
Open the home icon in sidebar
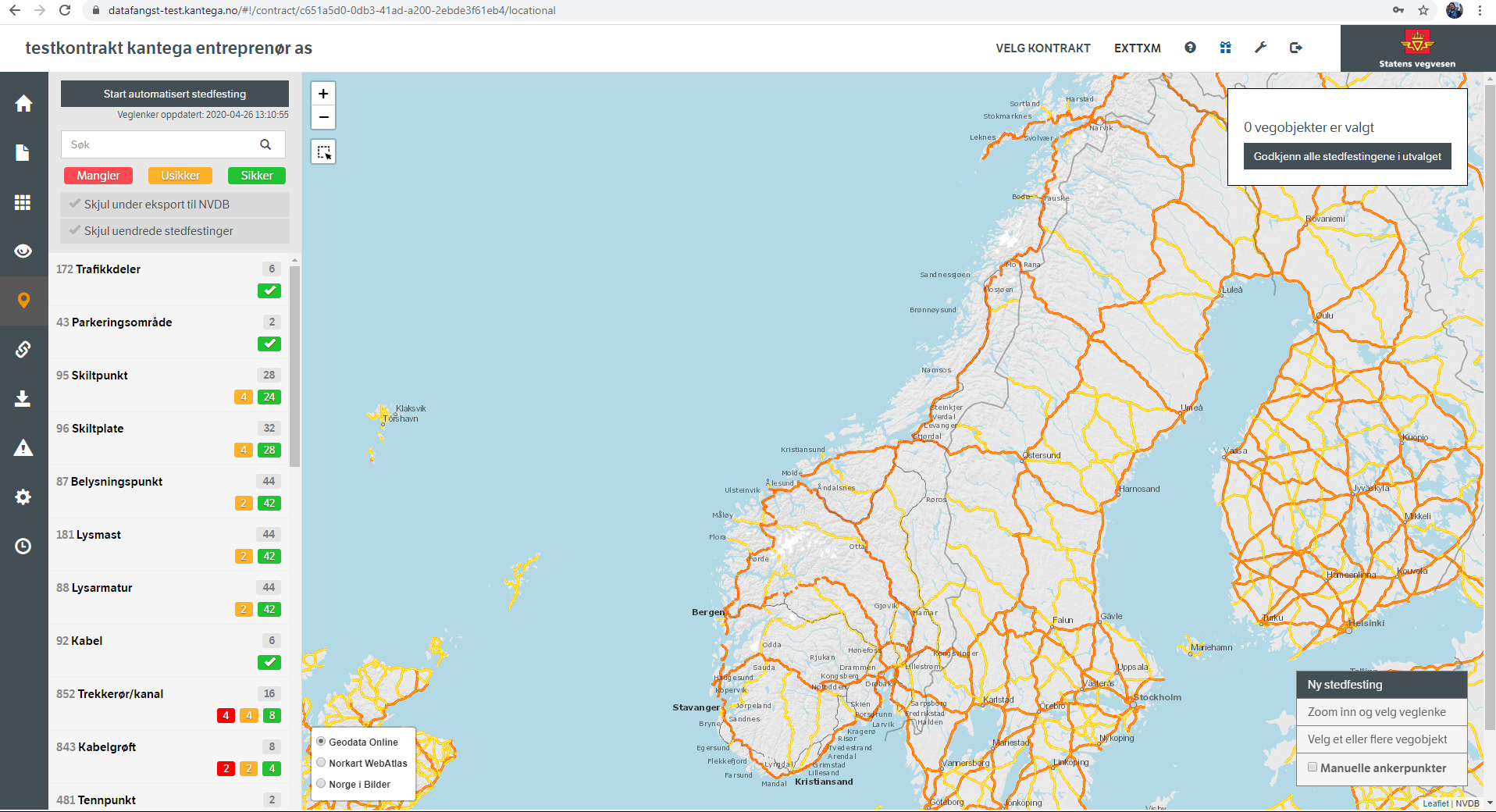pyautogui.click(x=23, y=103)
